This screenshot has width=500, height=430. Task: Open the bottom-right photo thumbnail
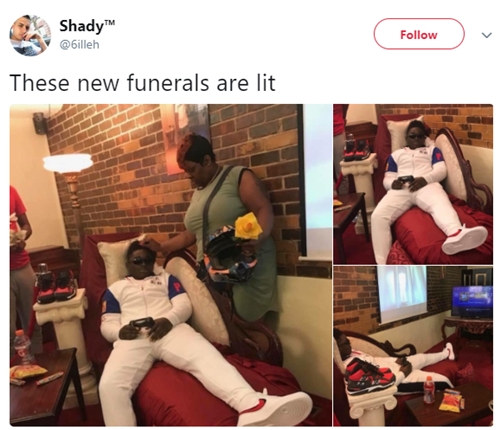pyautogui.click(x=413, y=346)
